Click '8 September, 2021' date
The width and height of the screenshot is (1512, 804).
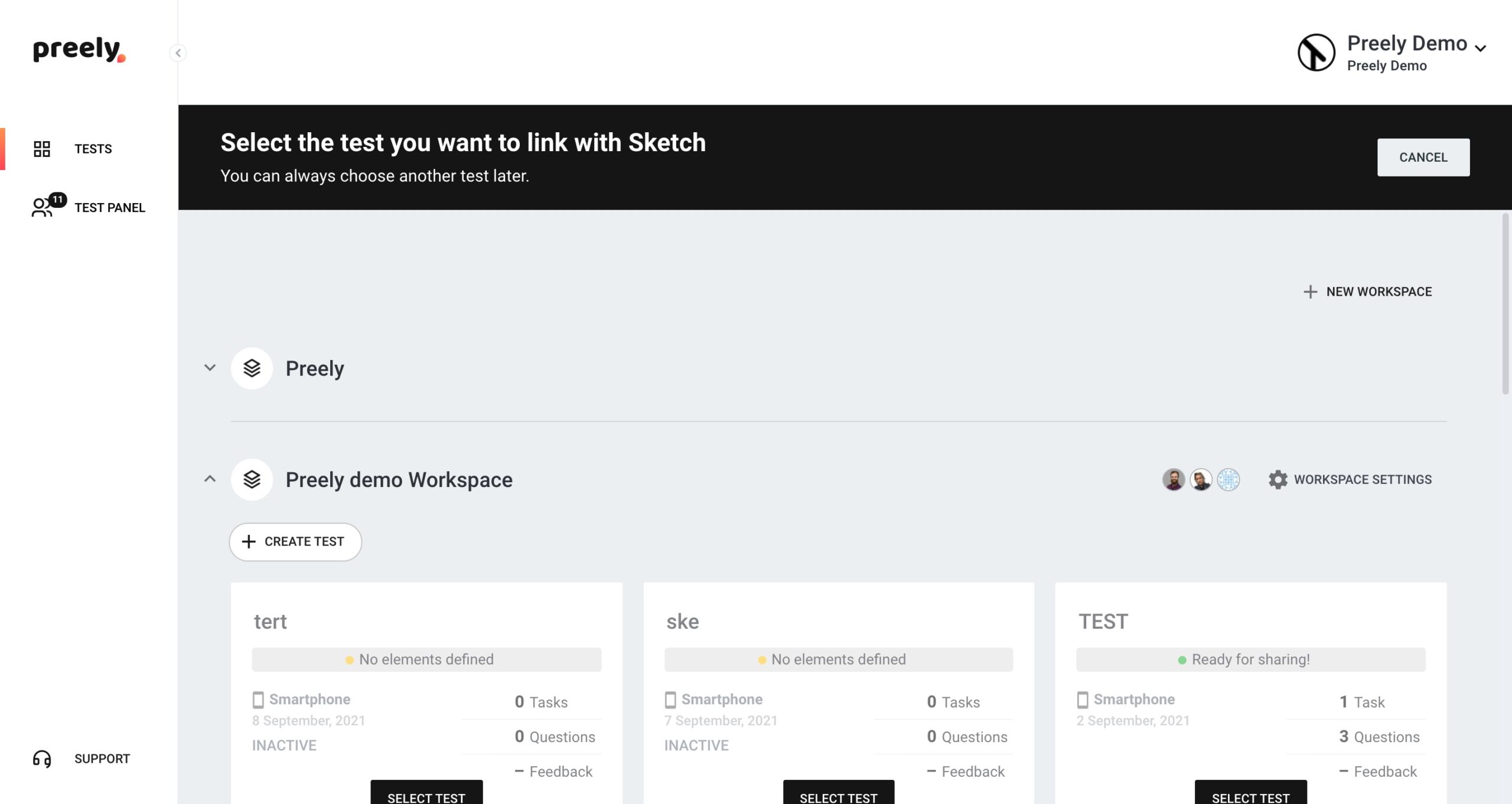pos(308,721)
